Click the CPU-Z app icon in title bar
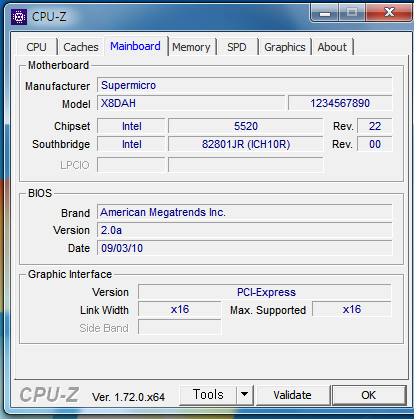This screenshot has height=419, width=414. [x=19, y=17]
